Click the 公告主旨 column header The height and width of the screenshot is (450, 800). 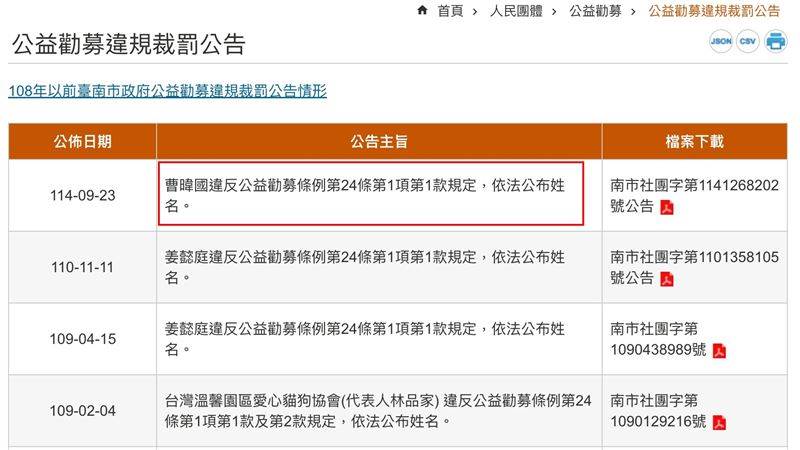pyautogui.click(x=379, y=142)
